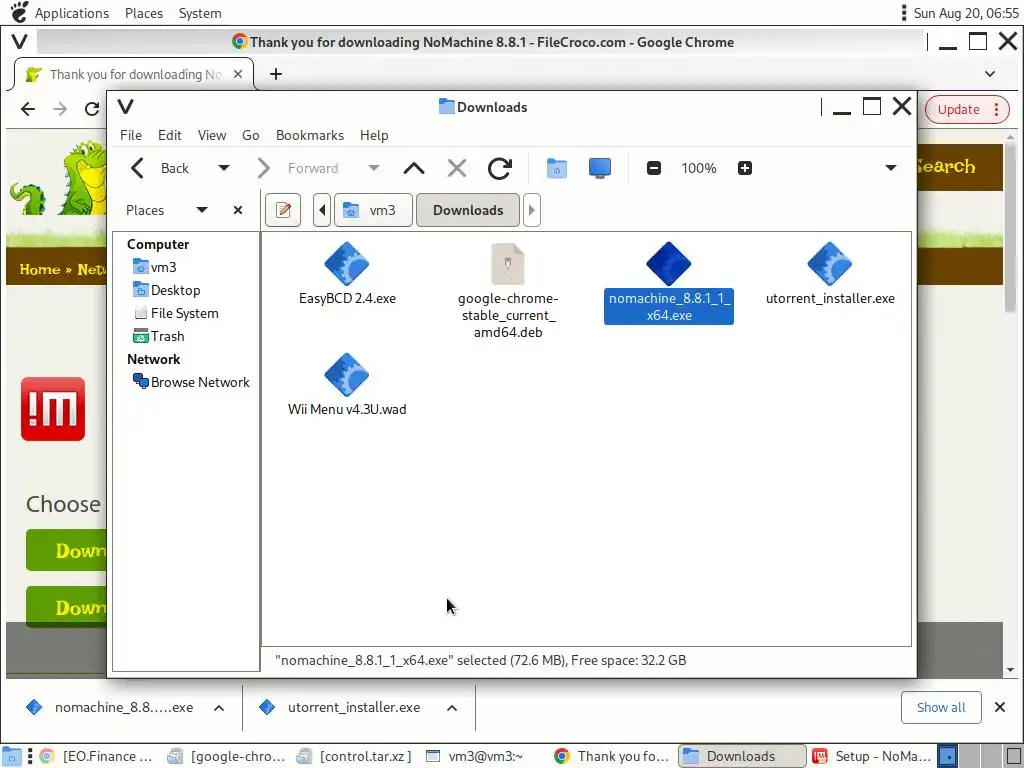Select File System in sidebar

point(176,313)
